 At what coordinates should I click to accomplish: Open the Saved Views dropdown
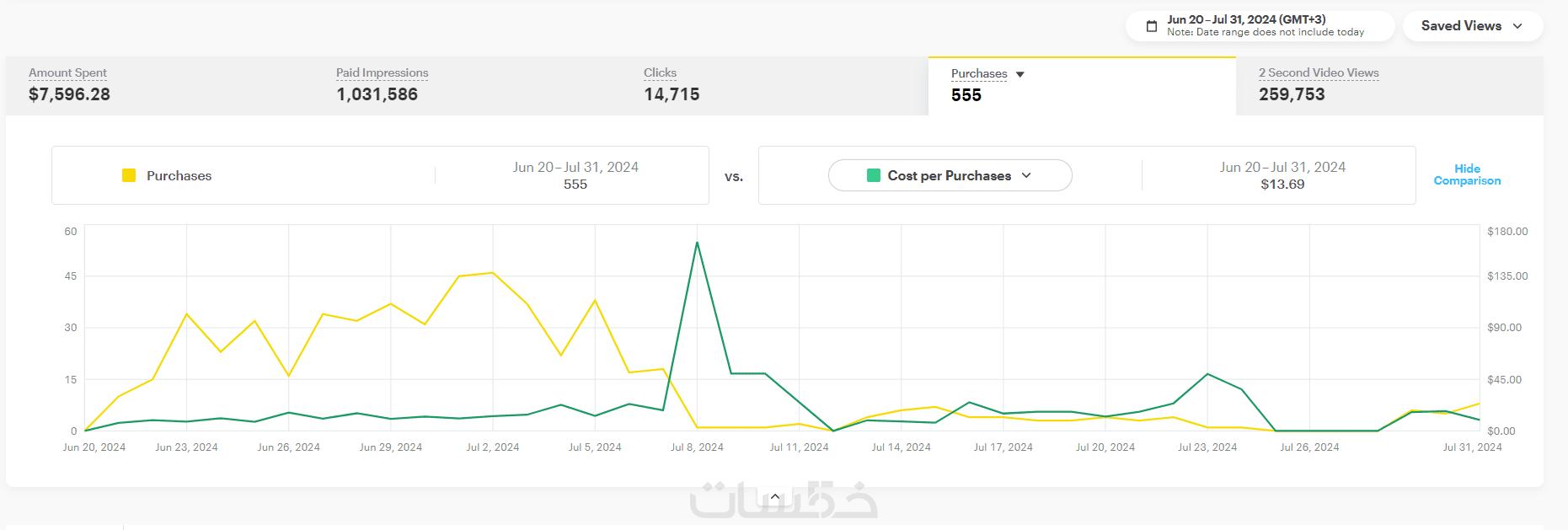point(1472,26)
